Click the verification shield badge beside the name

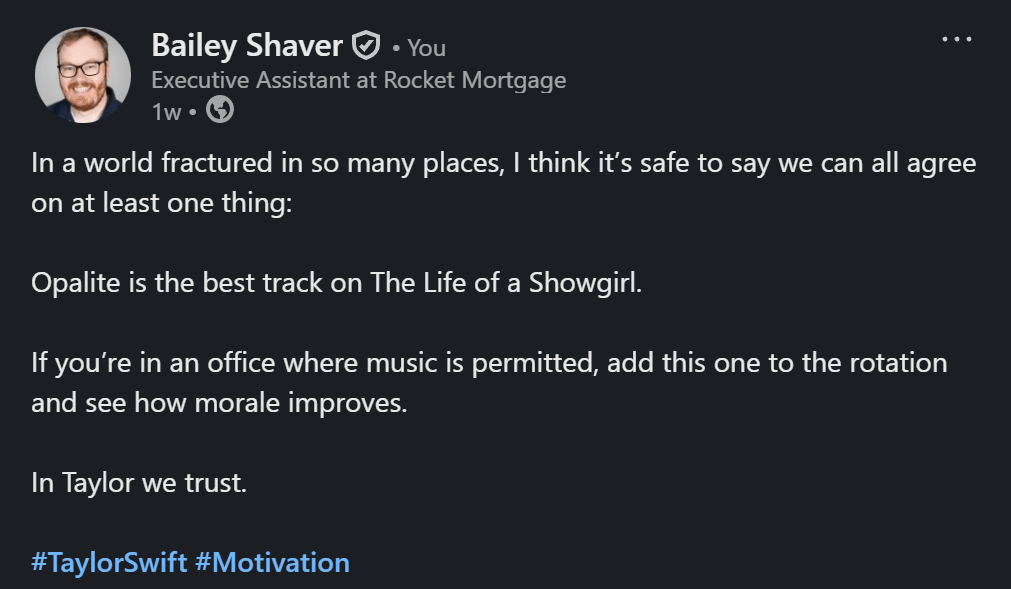pos(366,46)
